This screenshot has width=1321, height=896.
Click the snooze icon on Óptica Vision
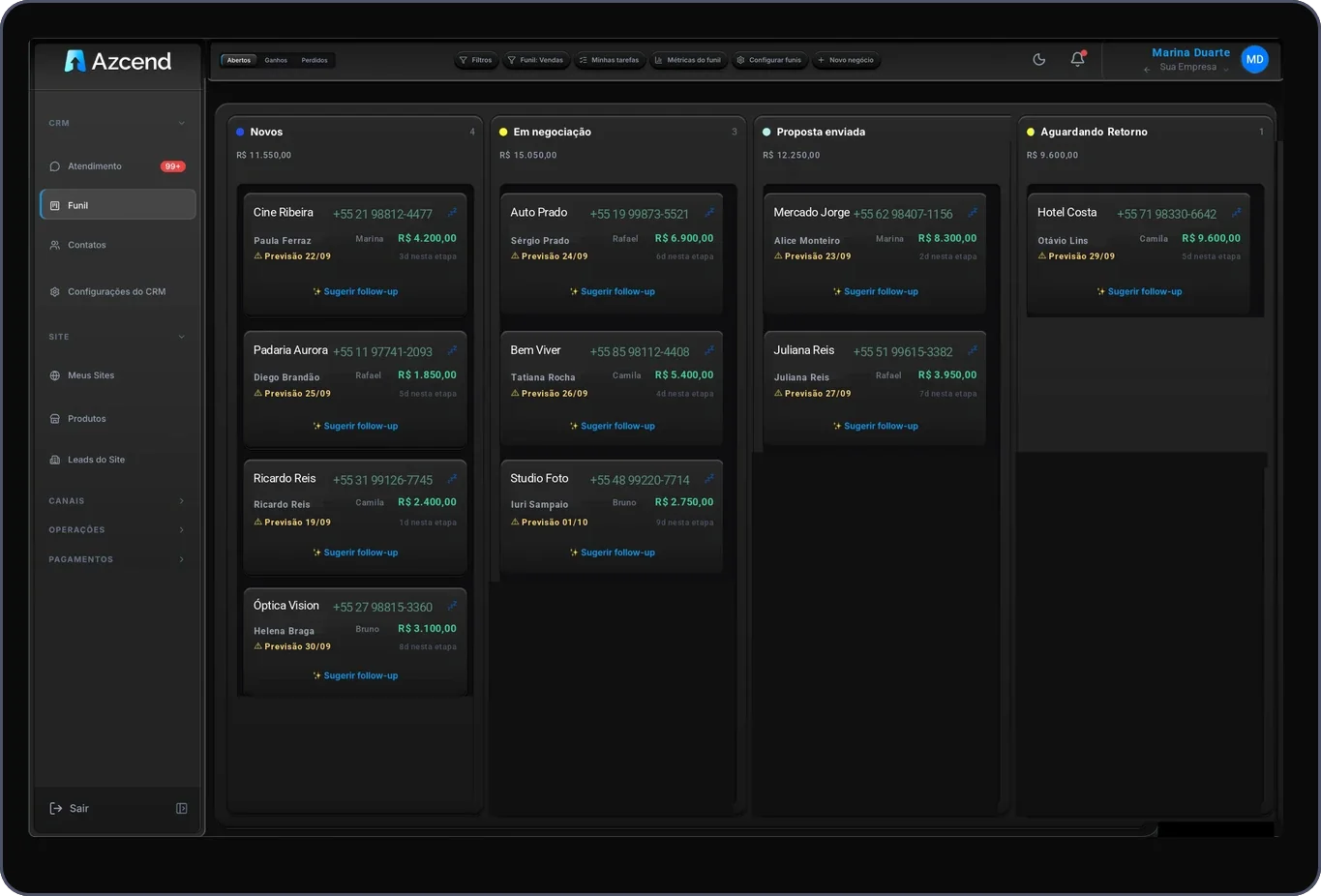452,607
